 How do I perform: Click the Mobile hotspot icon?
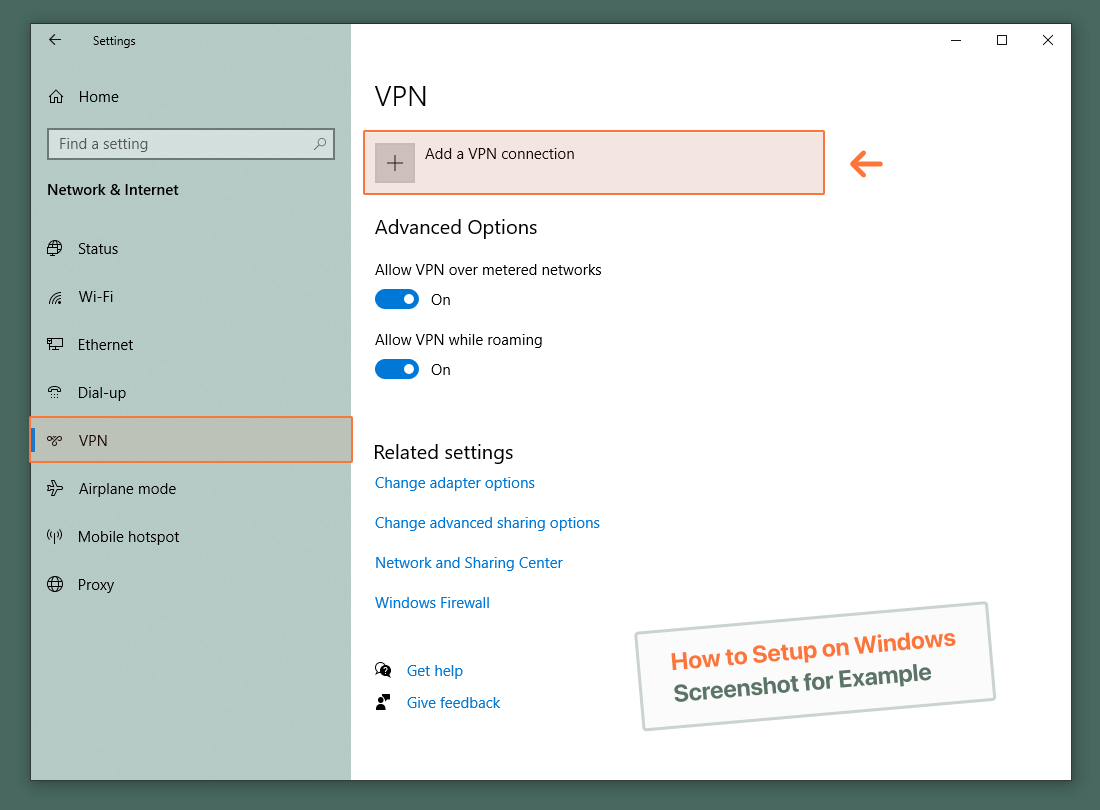coord(55,536)
